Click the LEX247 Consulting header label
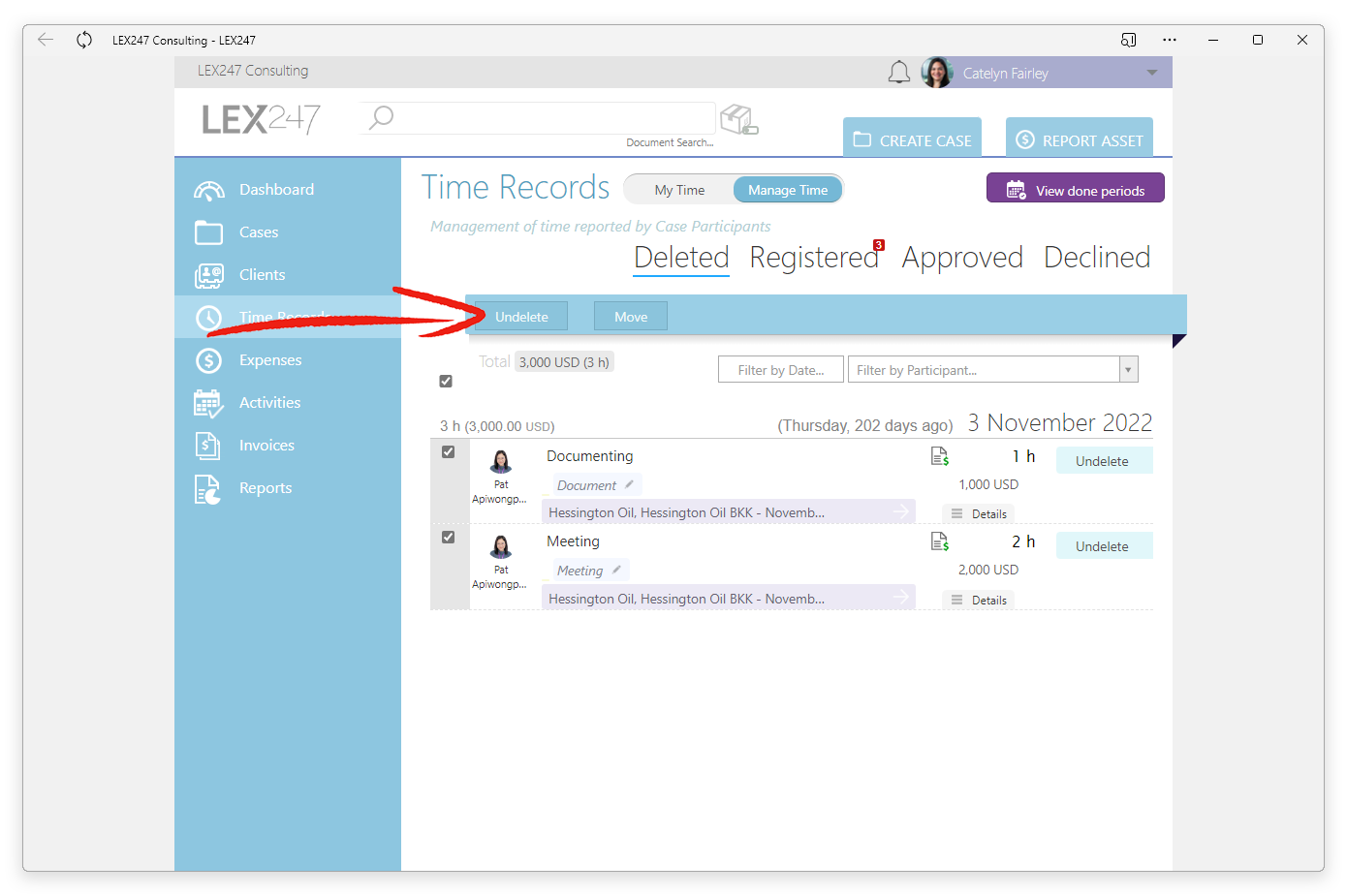This screenshot has height=896, width=1347. click(253, 71)
